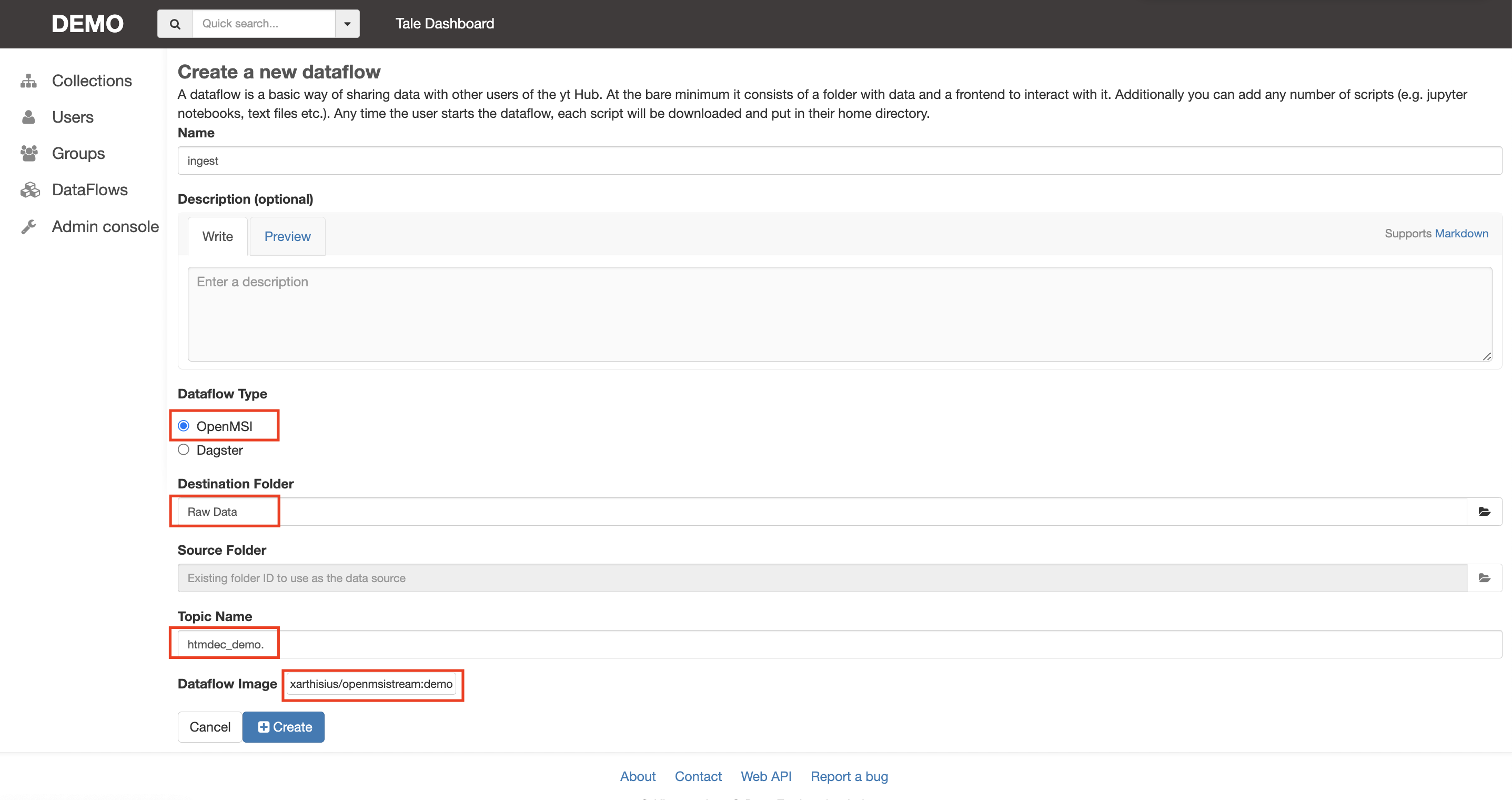Switch to the Preview tab
This screenshot has height=800, width=1512.
tap(287, 236)
